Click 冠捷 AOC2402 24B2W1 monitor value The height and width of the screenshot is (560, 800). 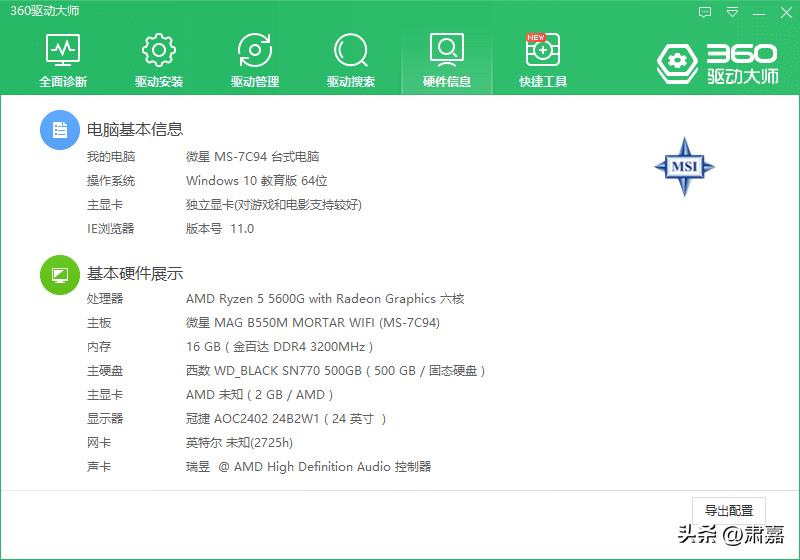[x=286, y=419]
